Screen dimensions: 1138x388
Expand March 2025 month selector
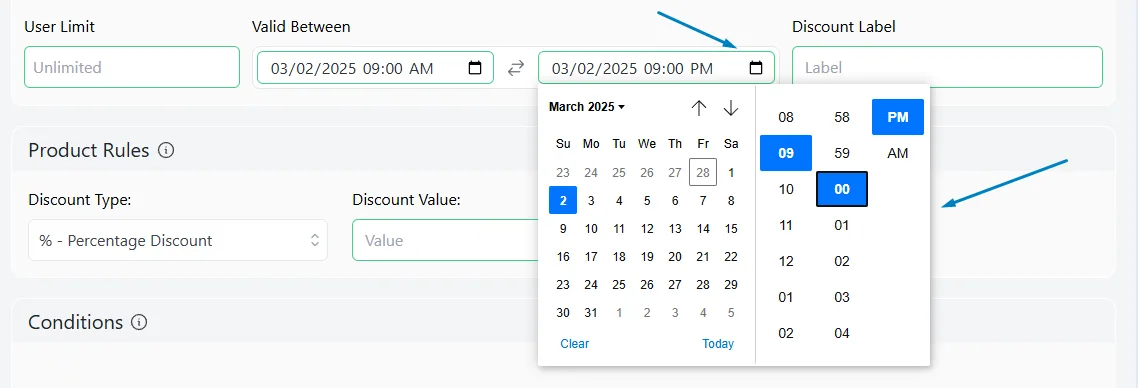tap(586, 107)
